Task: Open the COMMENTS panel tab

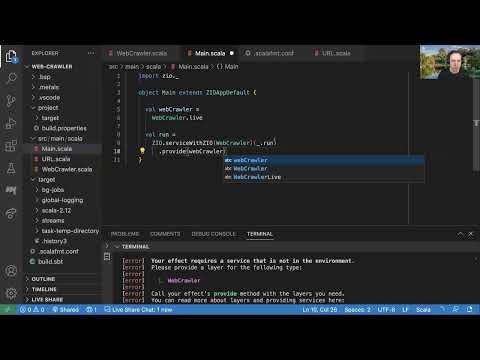Action: click(165, 234)
